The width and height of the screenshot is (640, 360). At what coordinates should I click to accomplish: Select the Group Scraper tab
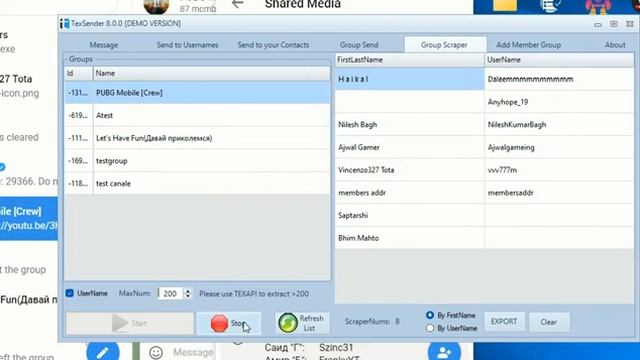tap(444, 45)
